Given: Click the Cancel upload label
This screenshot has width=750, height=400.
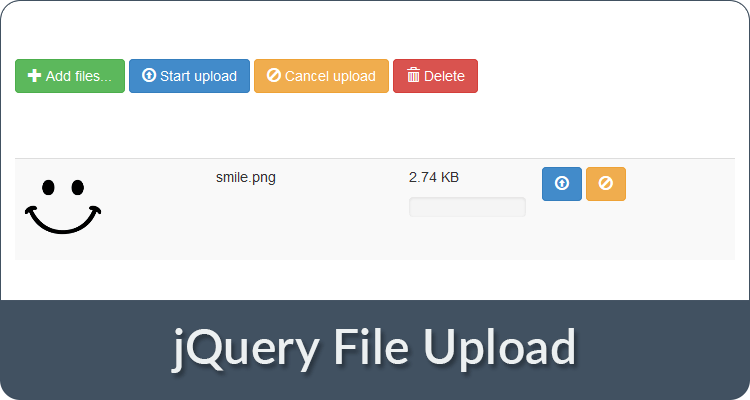Looking at the screenshot, I should tap(330, 76).
